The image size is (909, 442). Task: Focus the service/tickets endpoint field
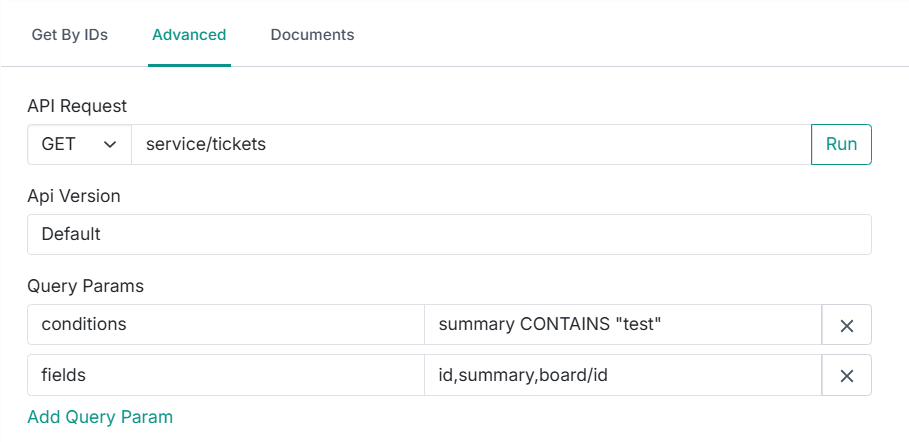[470, 144]
